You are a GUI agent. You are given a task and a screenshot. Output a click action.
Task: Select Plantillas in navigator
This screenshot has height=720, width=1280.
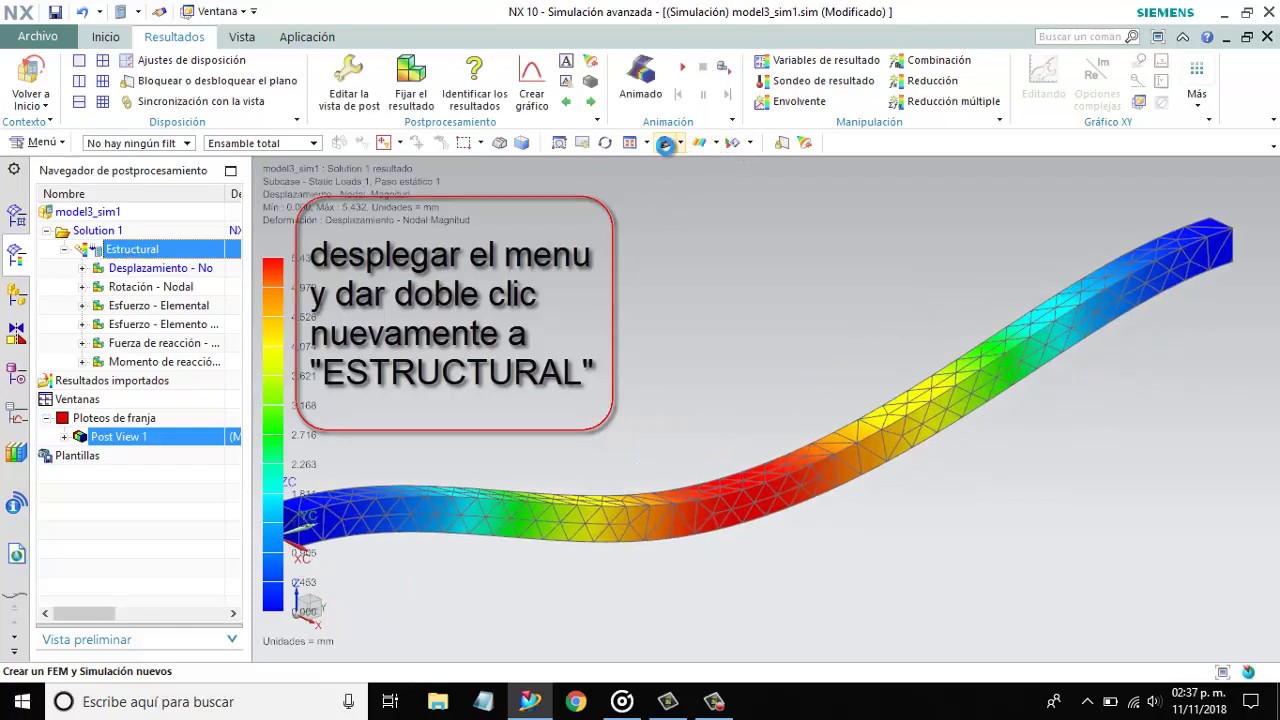click(77, 456)
